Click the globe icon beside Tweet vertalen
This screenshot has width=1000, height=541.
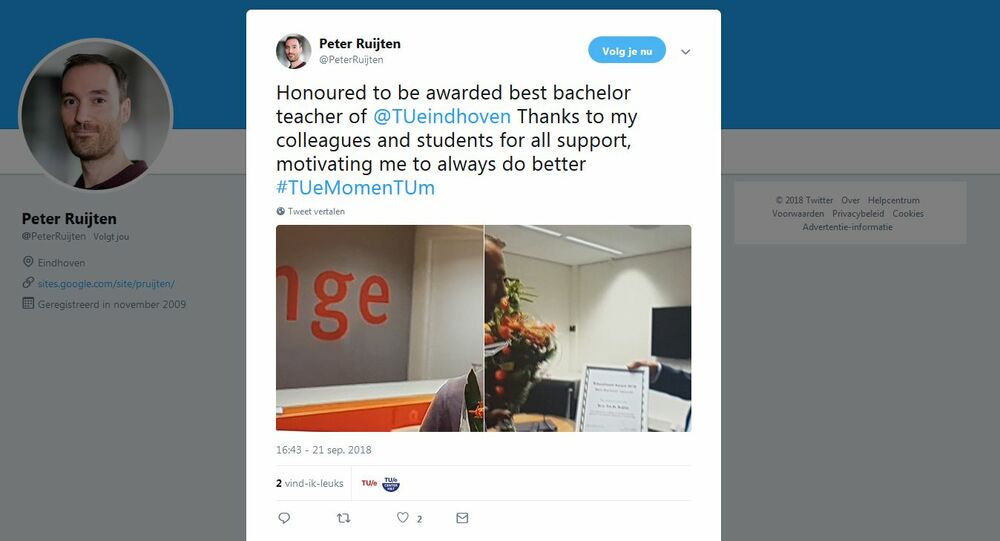(x=281, y=211)
